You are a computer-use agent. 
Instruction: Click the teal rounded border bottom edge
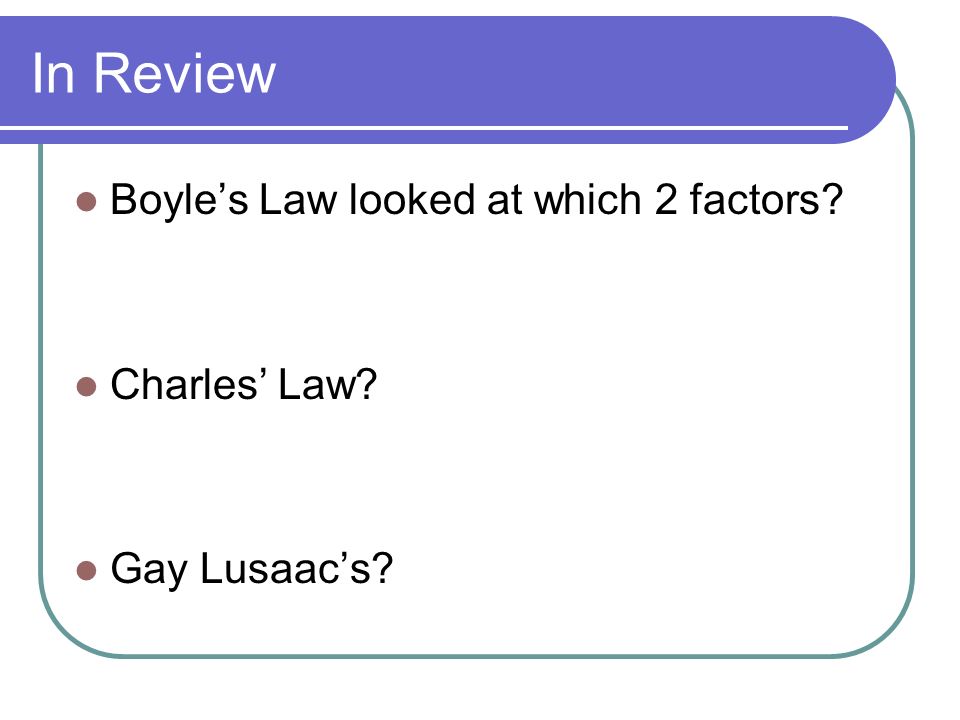click(x=476, y=656)
